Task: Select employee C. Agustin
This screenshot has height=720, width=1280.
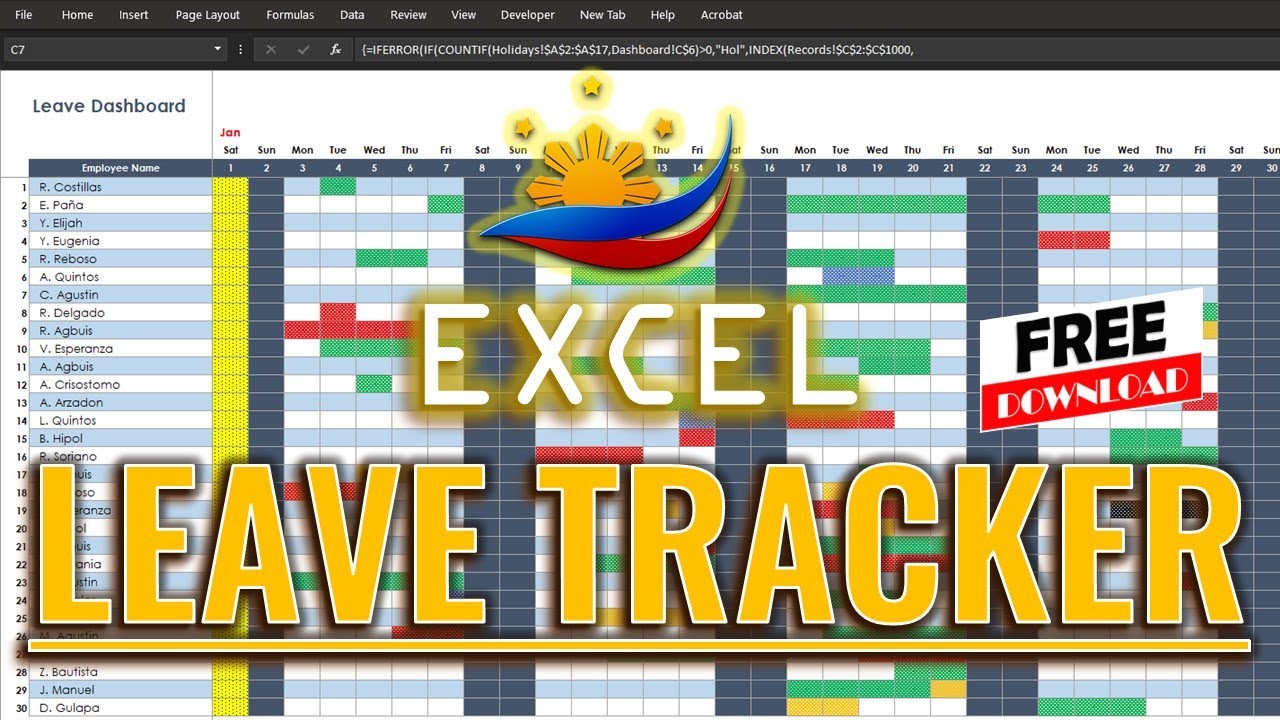Action: [120, 295]
